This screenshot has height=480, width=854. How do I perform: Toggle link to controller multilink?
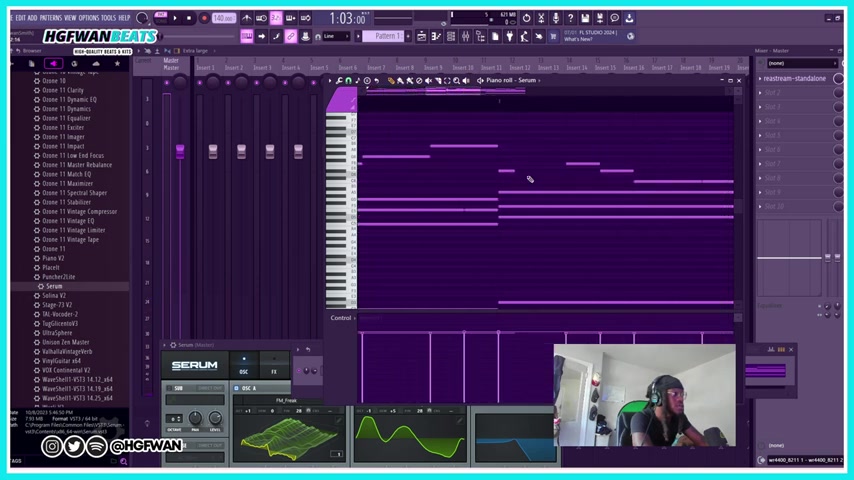pyautogui.click(x=291, y=36)
